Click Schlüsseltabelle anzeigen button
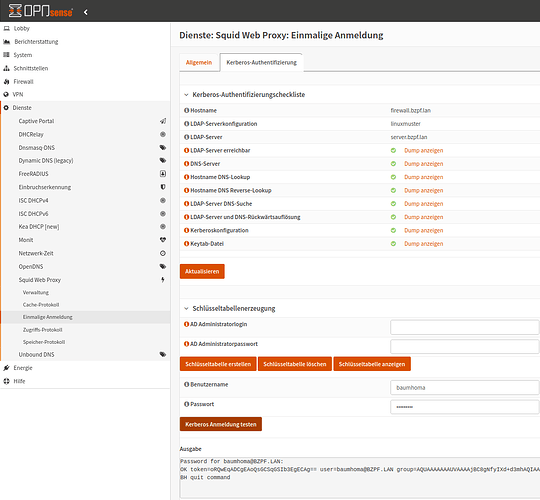The height and width of the screenshot is (500, 540). point(372,364)
